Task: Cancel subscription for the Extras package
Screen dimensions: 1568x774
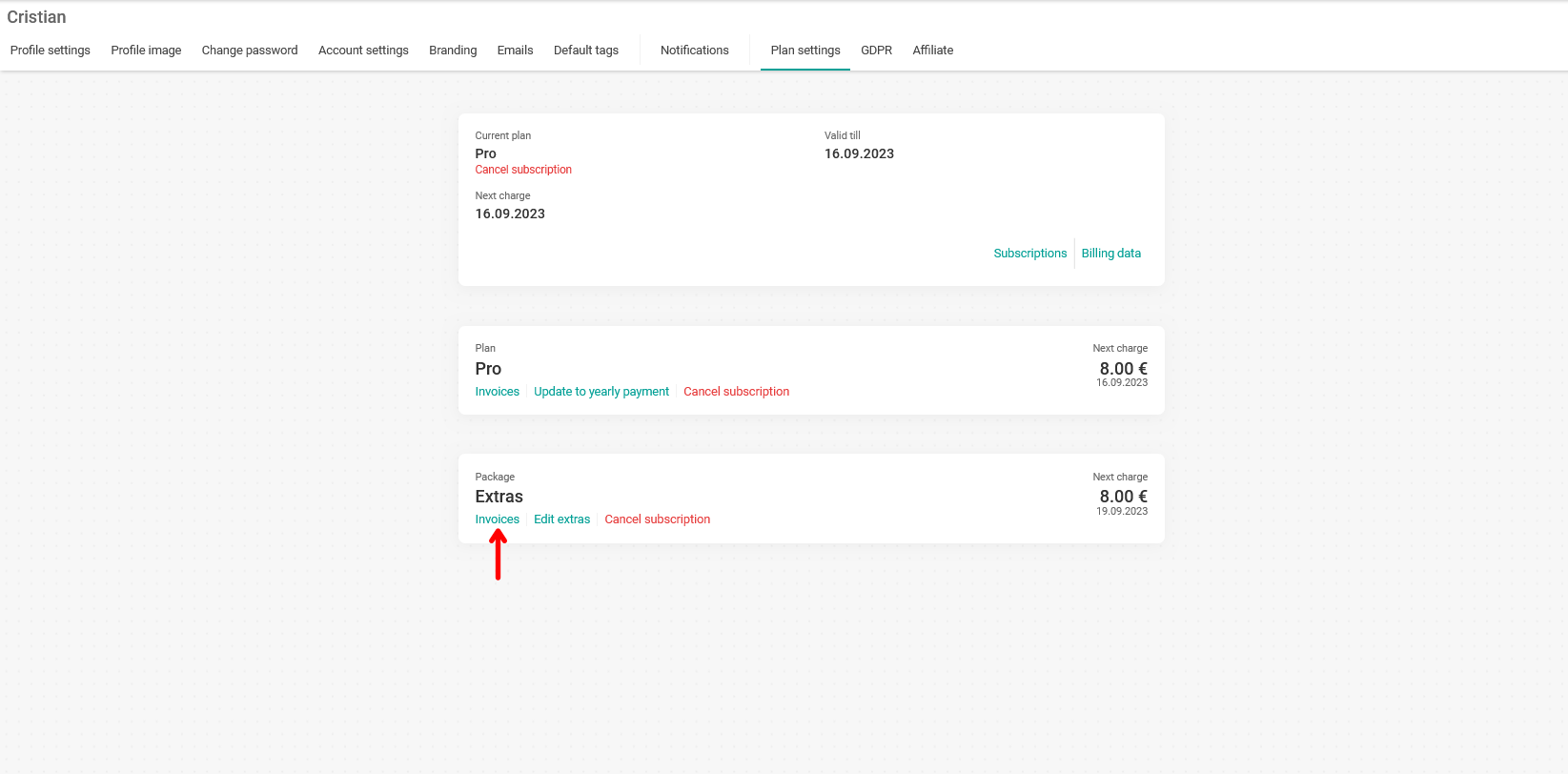Action: (657, 519)
